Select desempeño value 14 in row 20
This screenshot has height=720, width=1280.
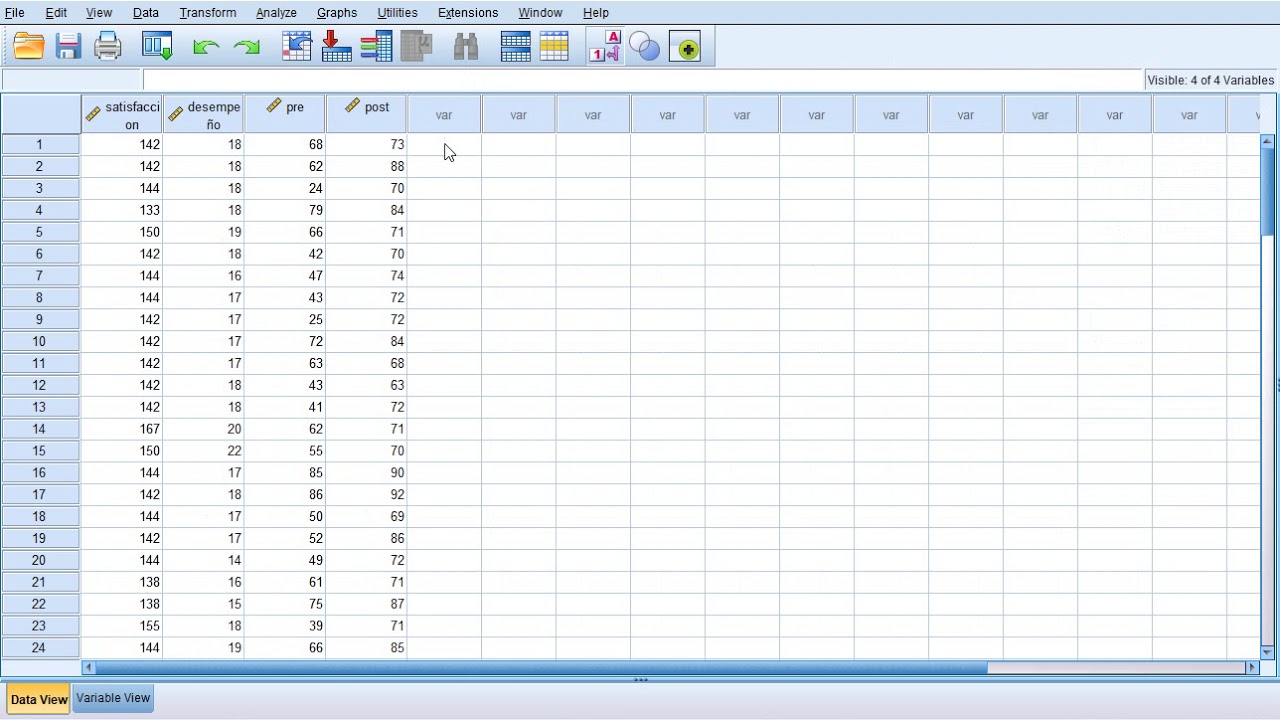point(203,560)
